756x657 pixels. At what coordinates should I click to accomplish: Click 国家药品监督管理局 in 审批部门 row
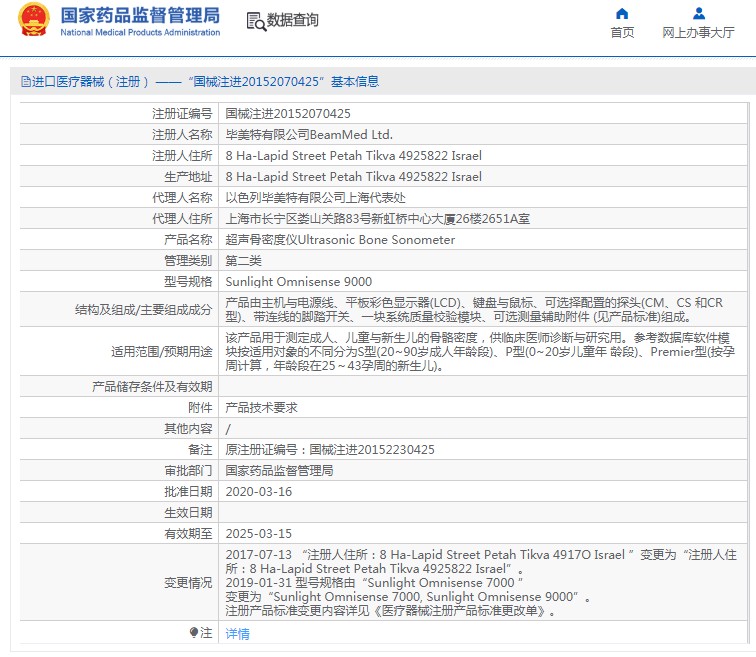coord(279,470)
